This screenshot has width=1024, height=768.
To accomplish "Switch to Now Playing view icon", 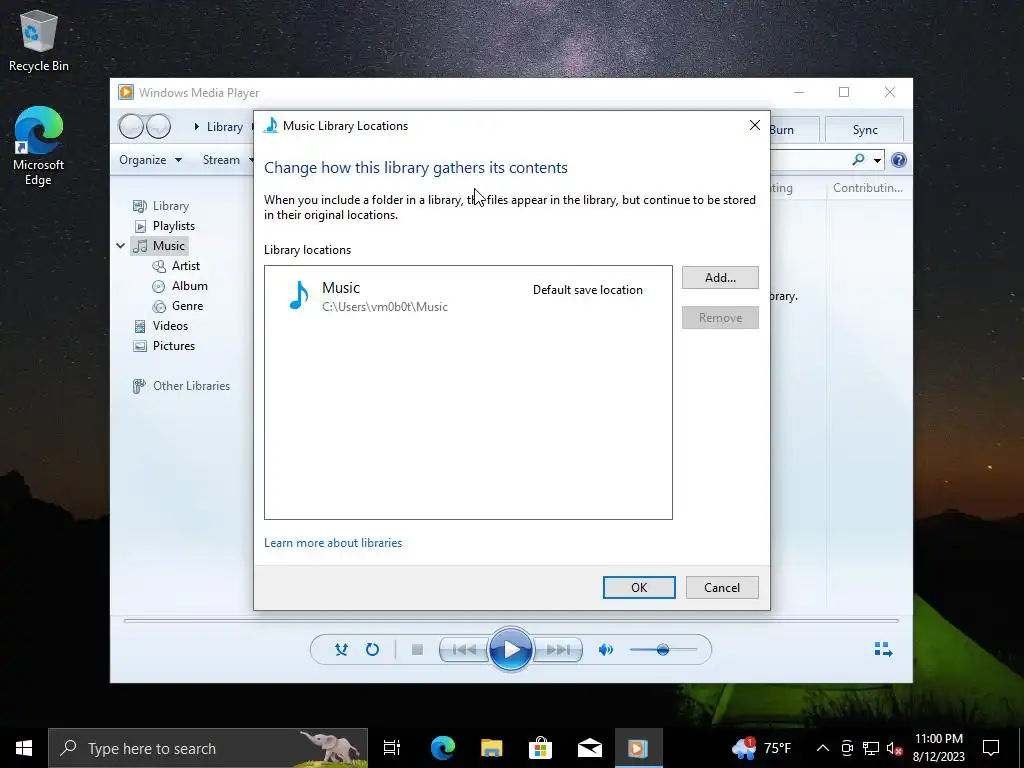I will click(883, 648).
